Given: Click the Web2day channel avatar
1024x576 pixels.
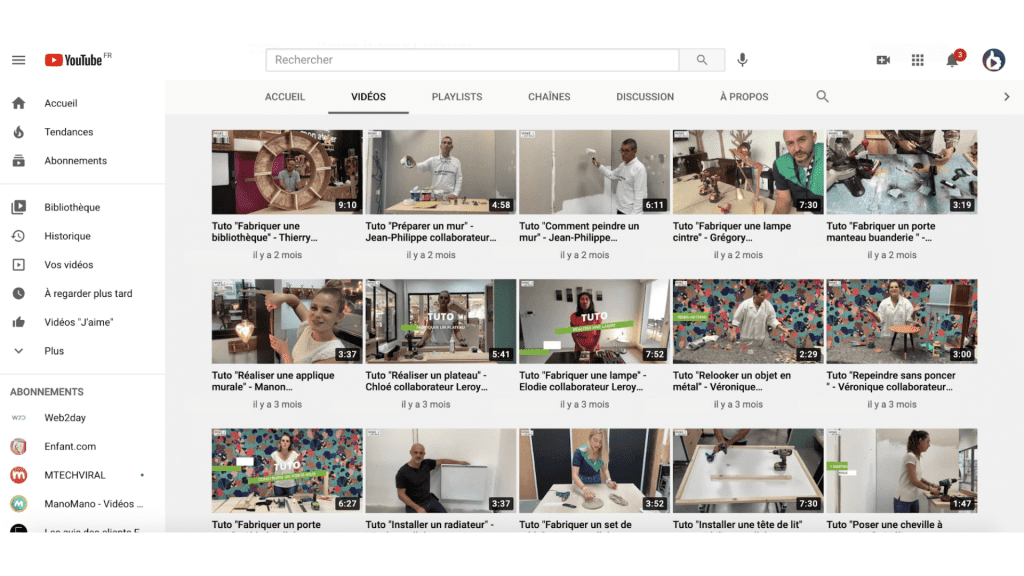Looking at the screenshot, I should tap(18, 418).
